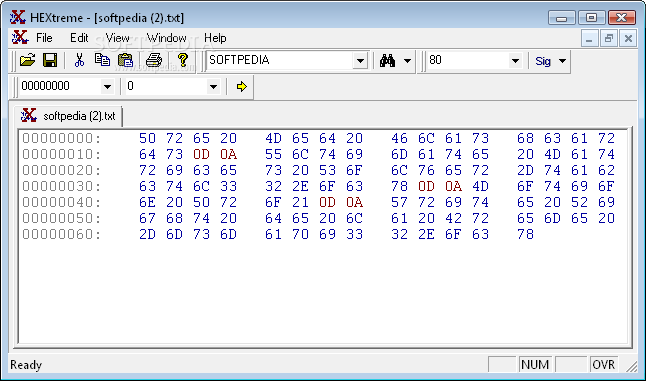
Task: Select byte 2D in row 00000020
Action: tap(525, 171)
